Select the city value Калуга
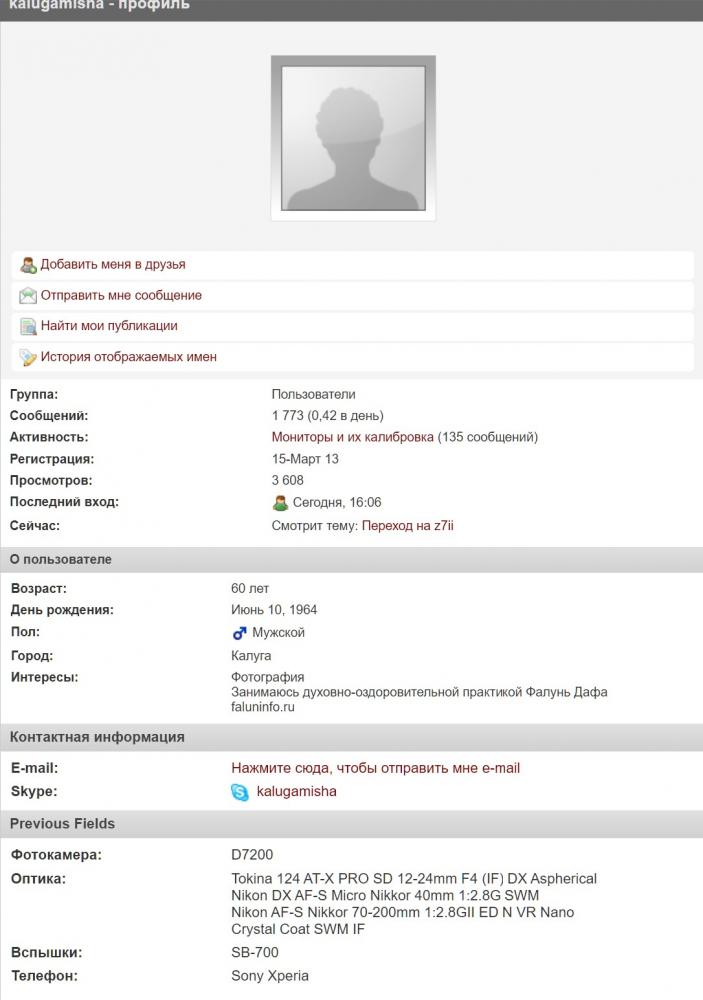This screenshot has height=1000, width=703. (x=251, y=656)
